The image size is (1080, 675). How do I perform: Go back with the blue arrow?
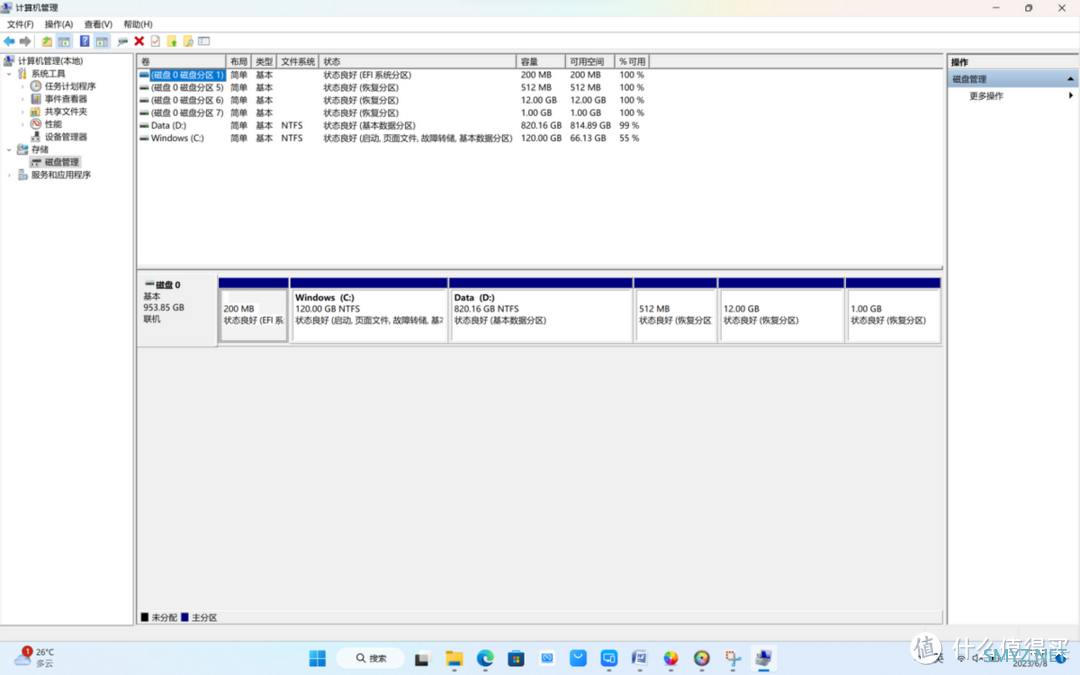(x=9, y=41)
